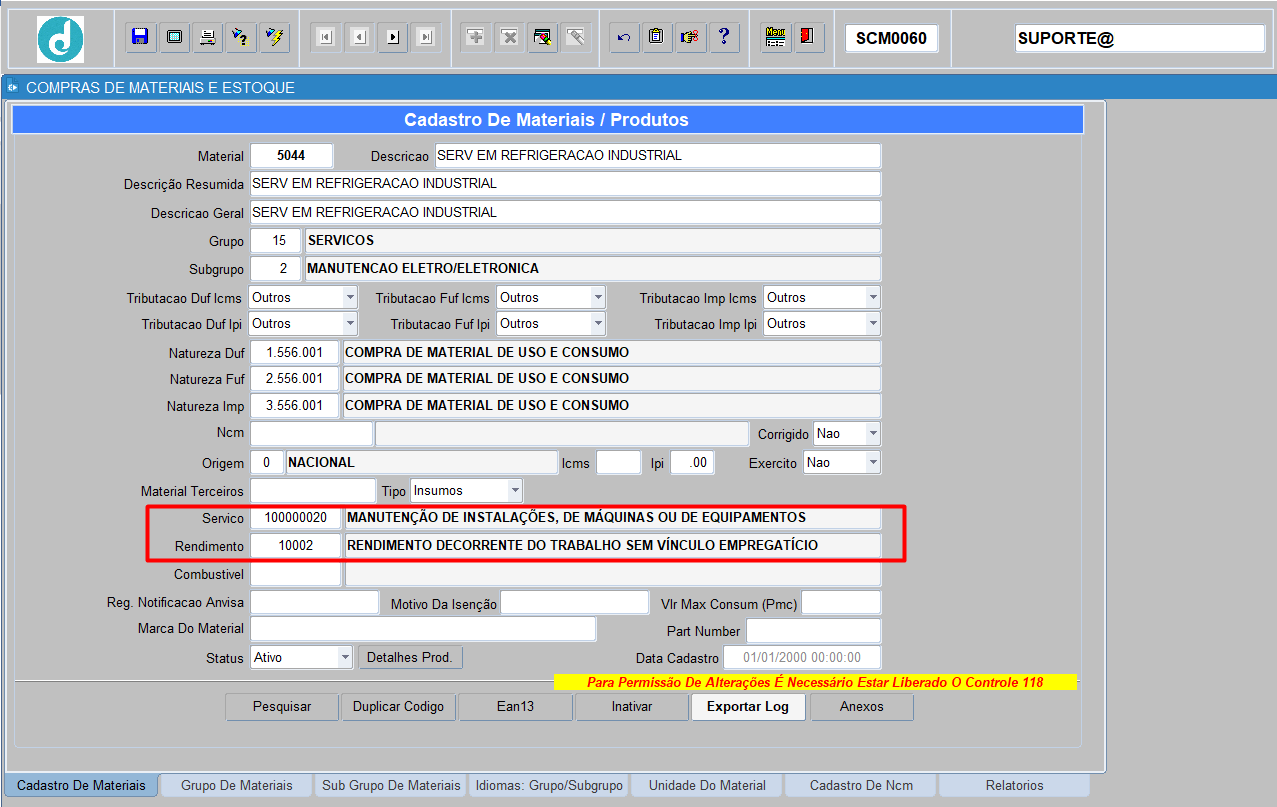Click the Pesquisar button
Image resolution: width=1277 pixels, height=807 pixels.
[282, 706]
